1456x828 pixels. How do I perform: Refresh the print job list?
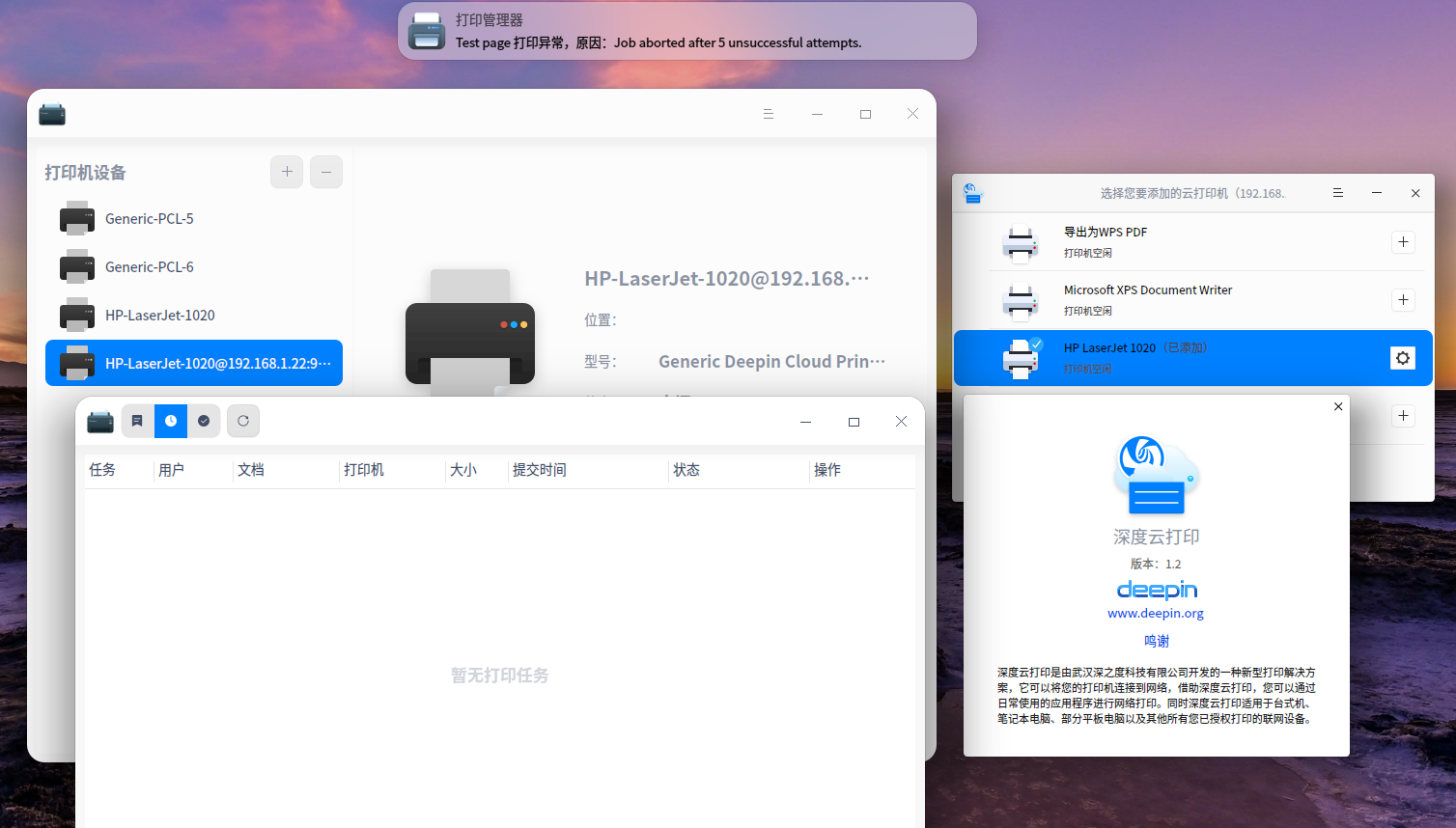(243, 421)
